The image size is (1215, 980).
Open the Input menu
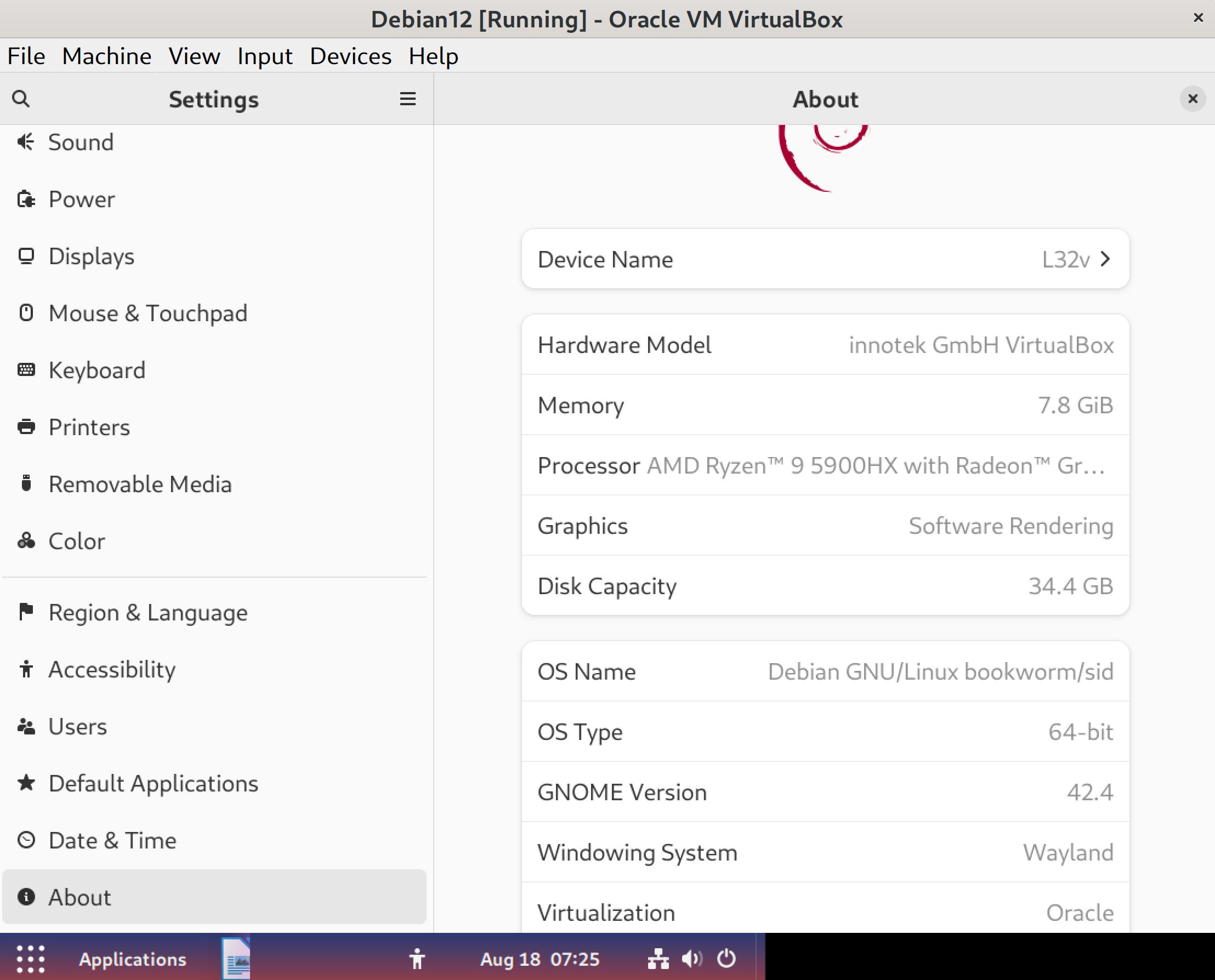265,56
